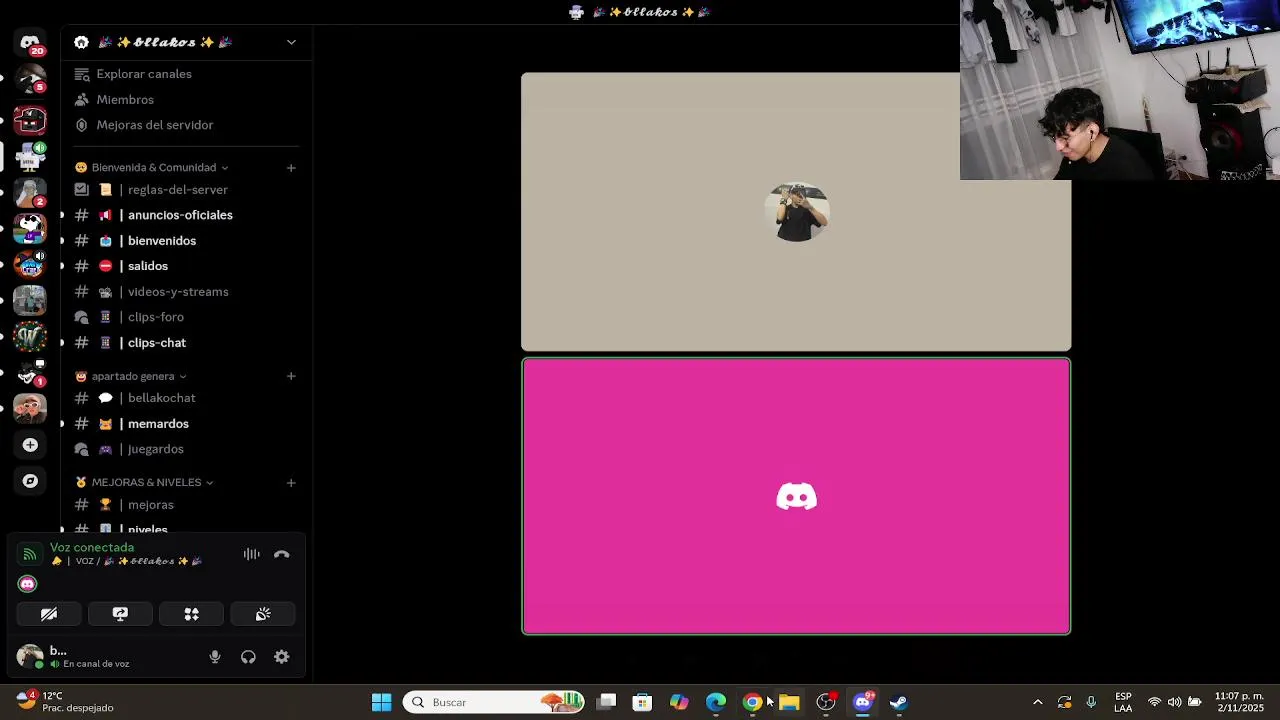This screenshot has width=1280, height=720.
Task: Open Microsoft Store from the taskbar
Action: point(642,702)
